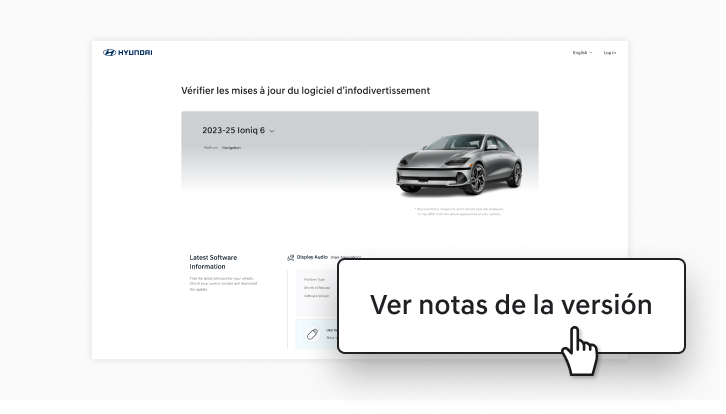Click the disclaimer text beneath the car
The image size is (726, 414).
[x=458, y=211]
